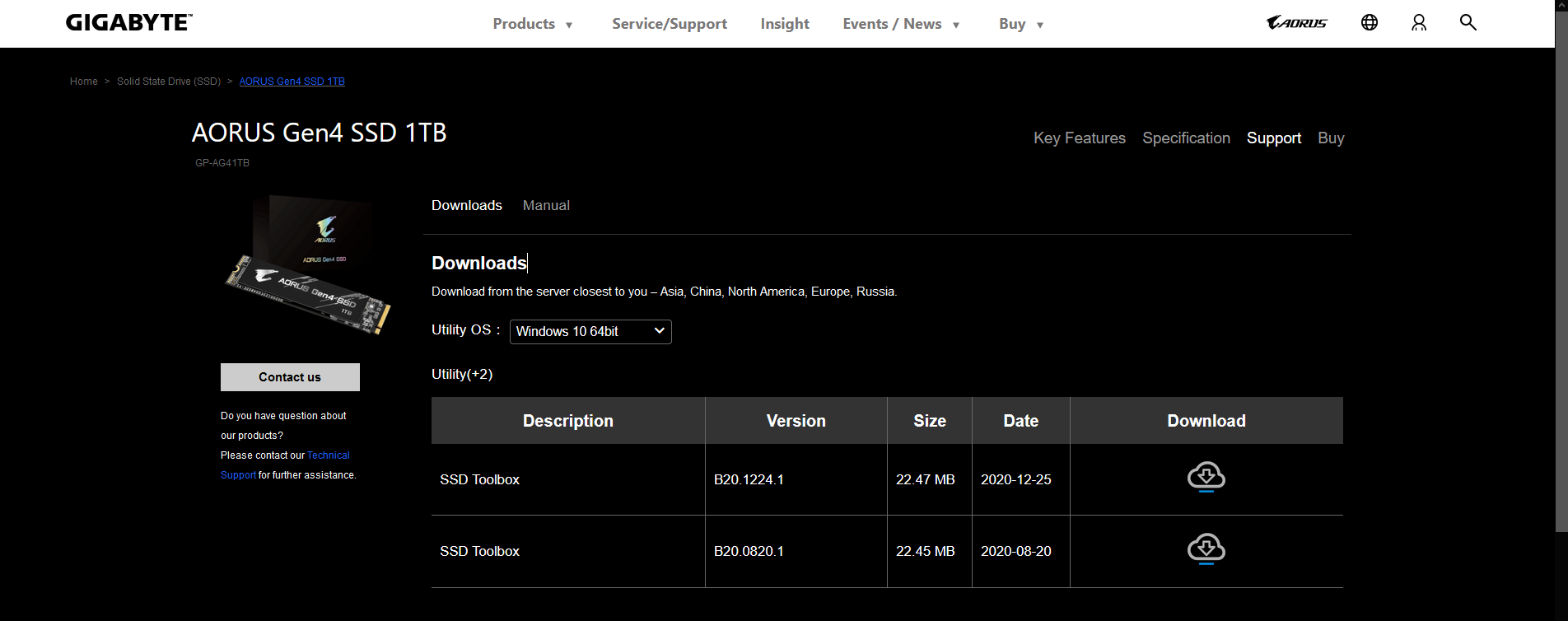Image resolution: width=1568 pixels, height=621 pixels.
Task: Click the date 2020-12-25
Action: (1016, 480)
